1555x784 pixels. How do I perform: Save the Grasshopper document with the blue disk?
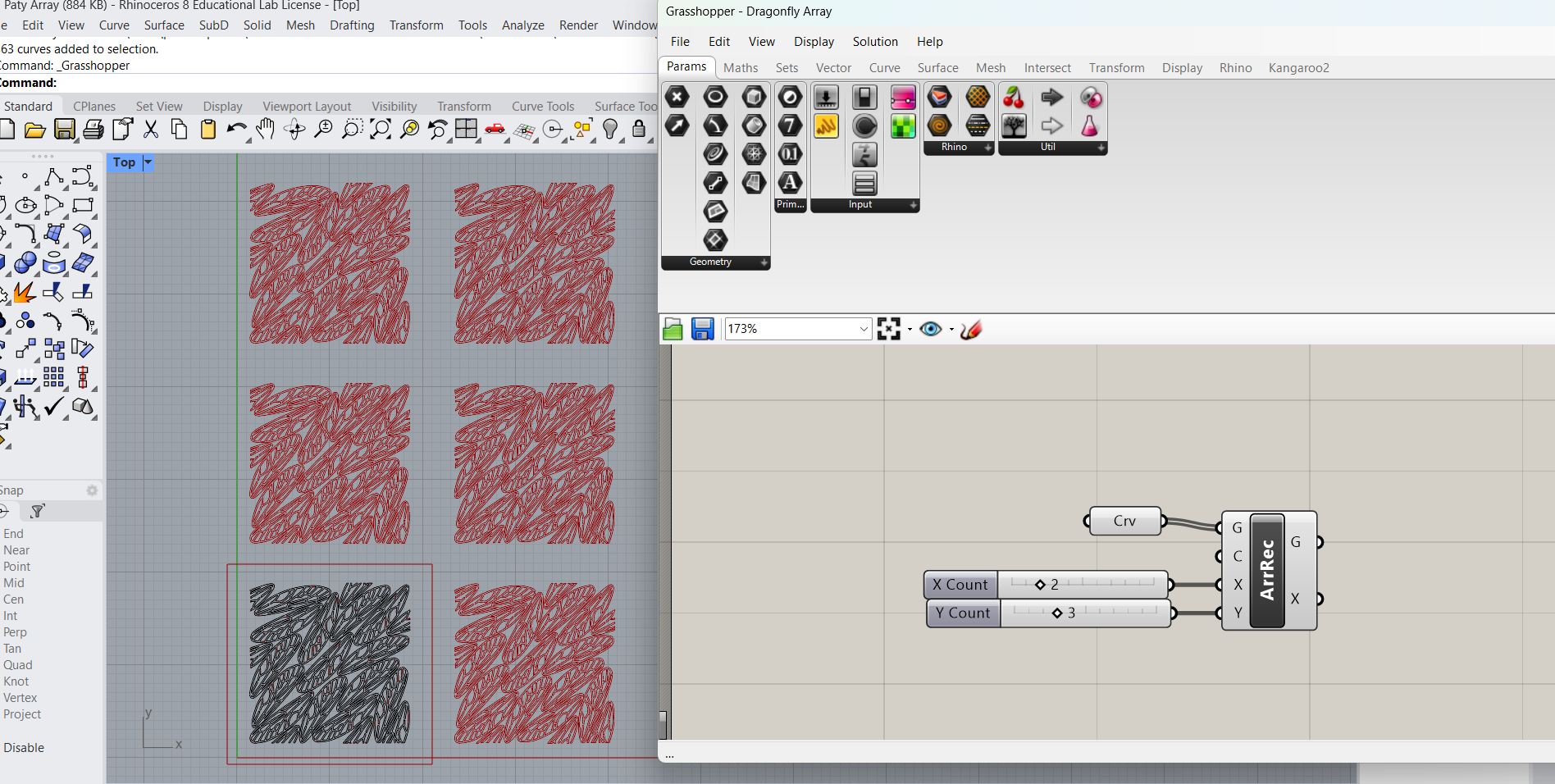tap(703, 330)
